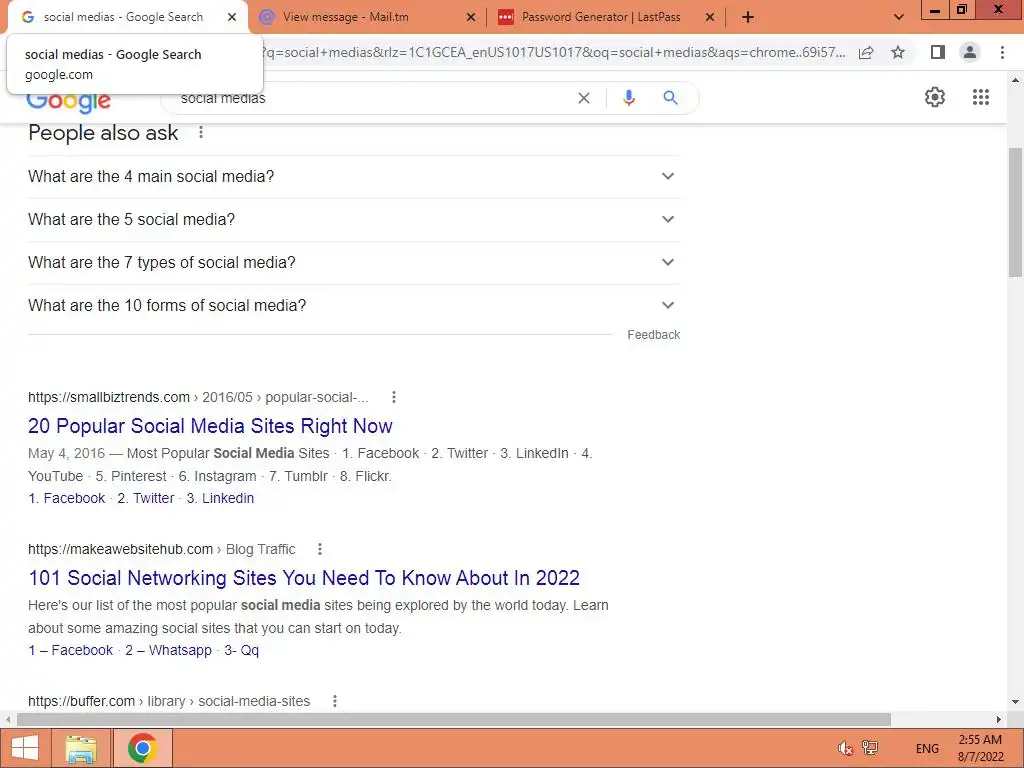Start voice search with the microphone icon
Screen dimensions: 1024x768
pos(628,98)
